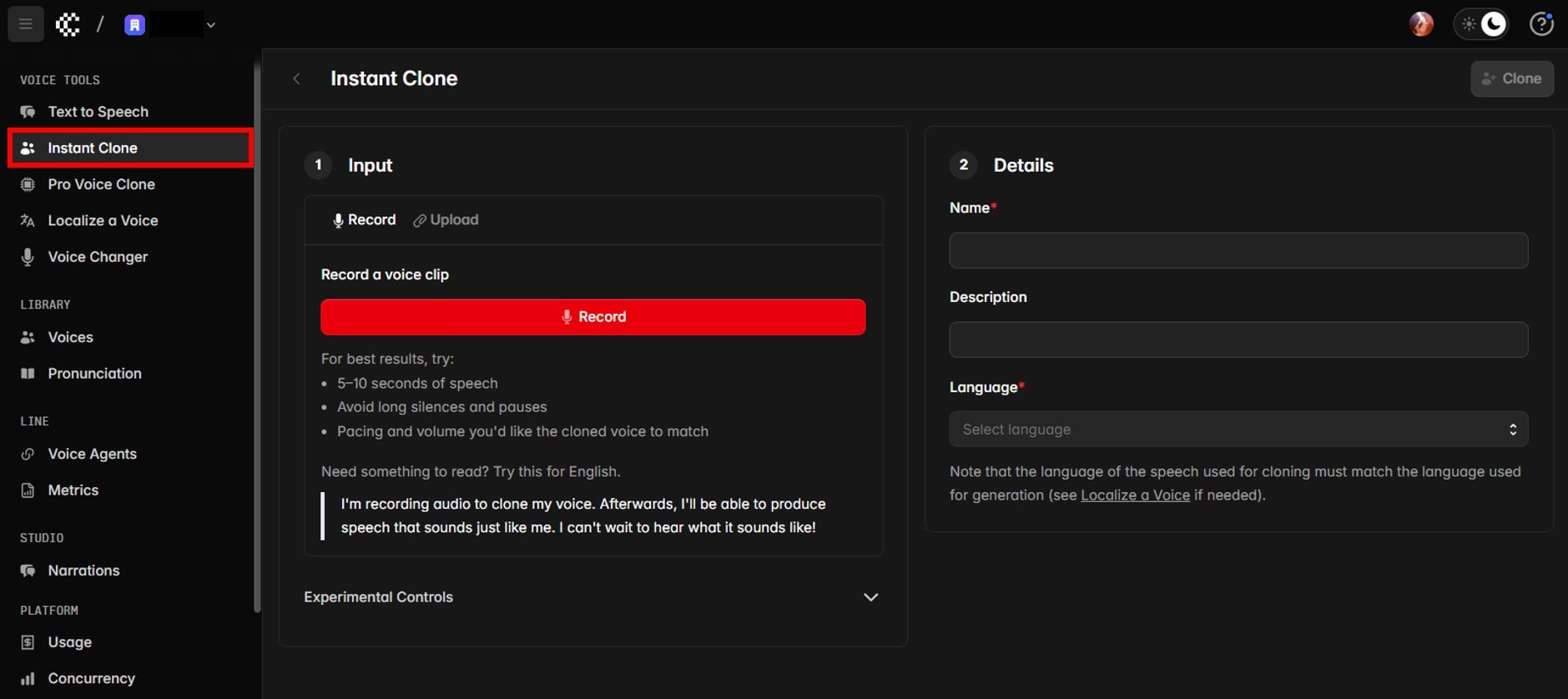The image size is (1568, 699).
Task: Open Text to Speech in sidebar
Action: (98, 112)
